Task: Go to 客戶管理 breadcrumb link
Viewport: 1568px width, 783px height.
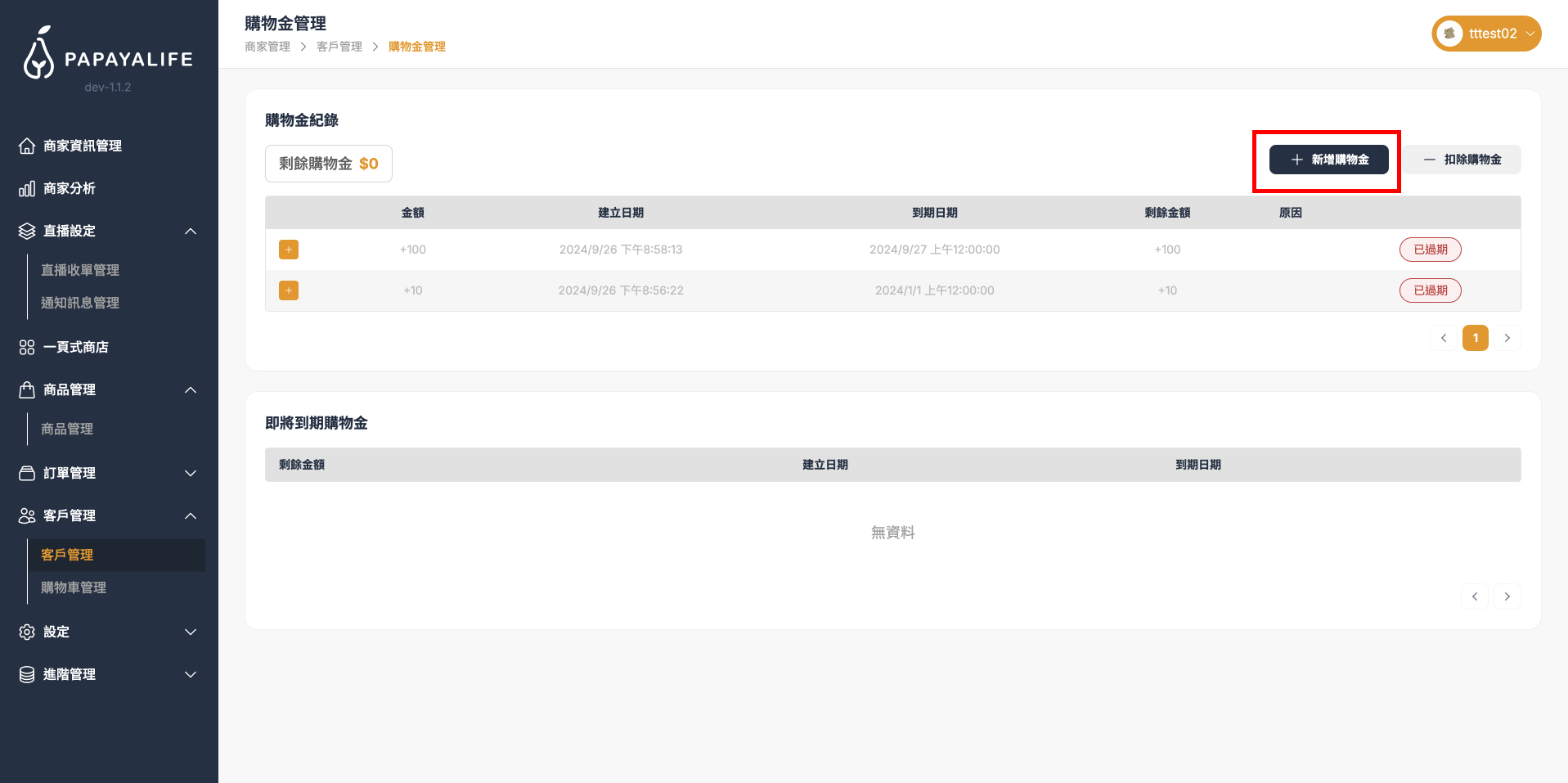Action: point(339,47)
